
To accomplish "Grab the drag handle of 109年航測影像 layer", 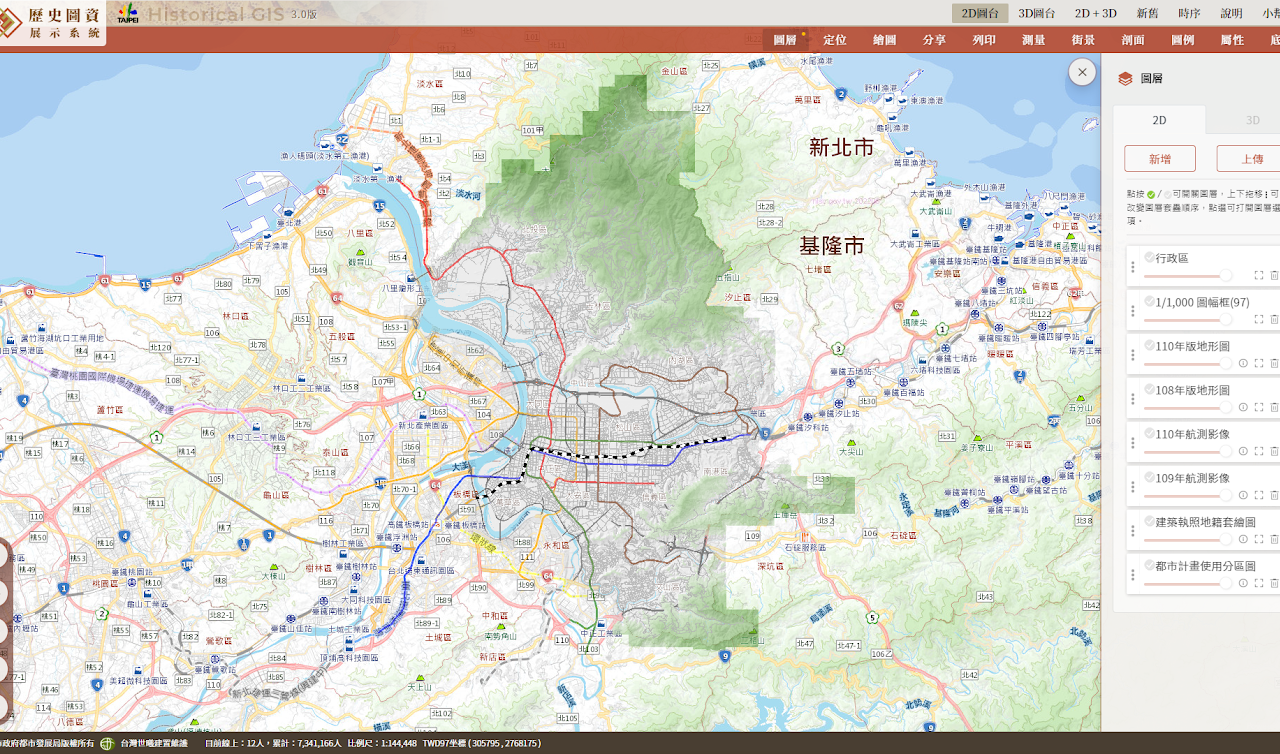I will [1133, 487].
